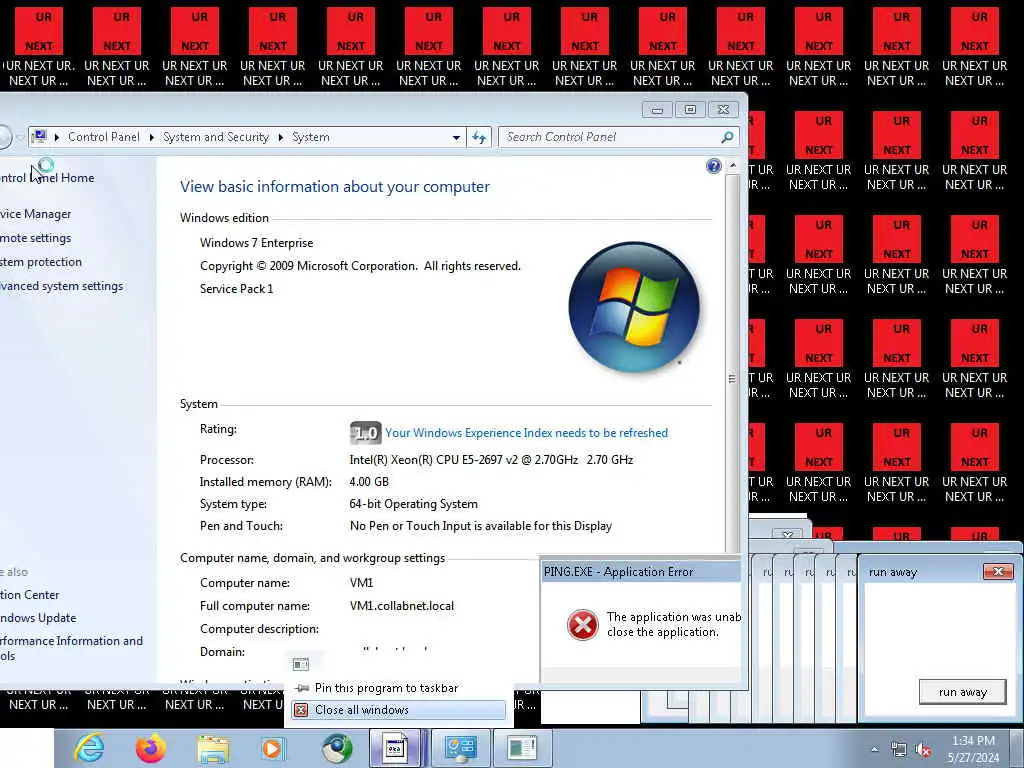
Task: Go to Control Panel breadcrumb
Action: [x=104, y=137]
